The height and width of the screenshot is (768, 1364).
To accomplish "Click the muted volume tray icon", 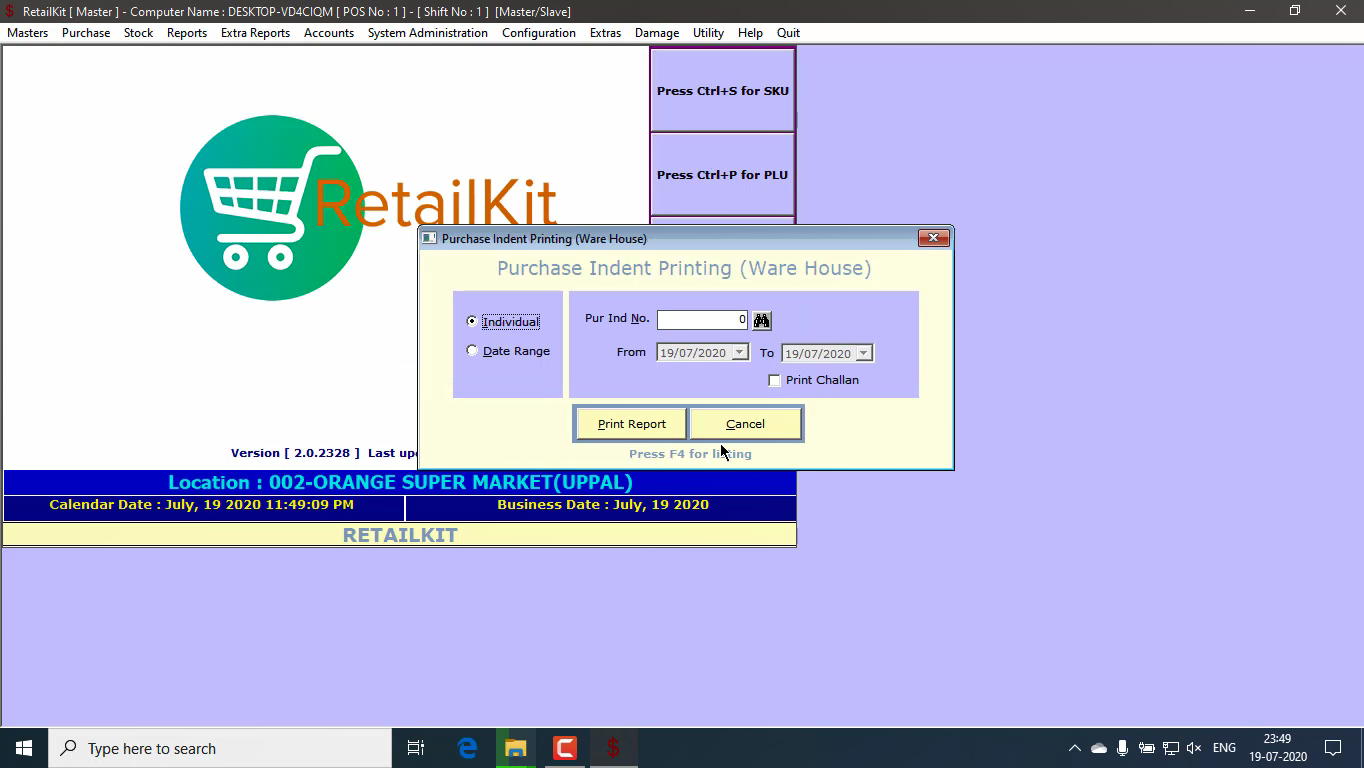I will 1194,748.
